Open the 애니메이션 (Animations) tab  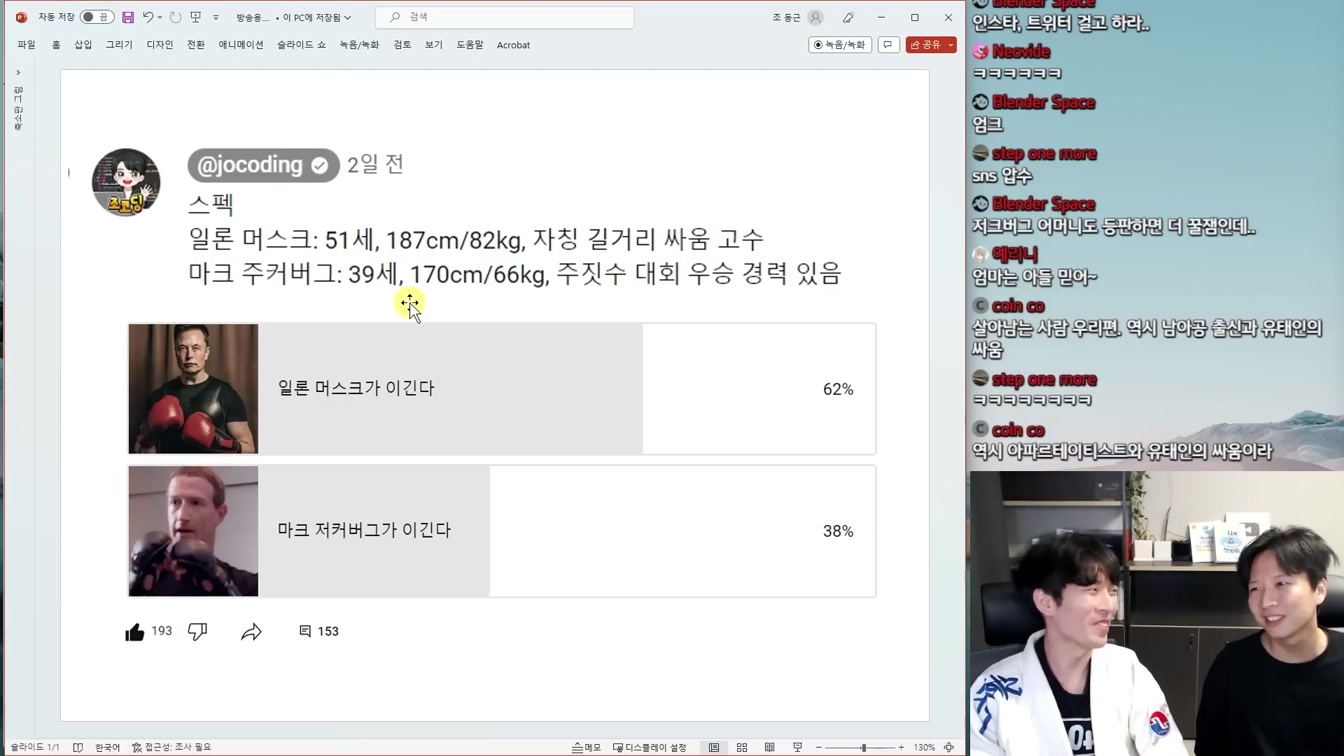(x=241, y=45)
